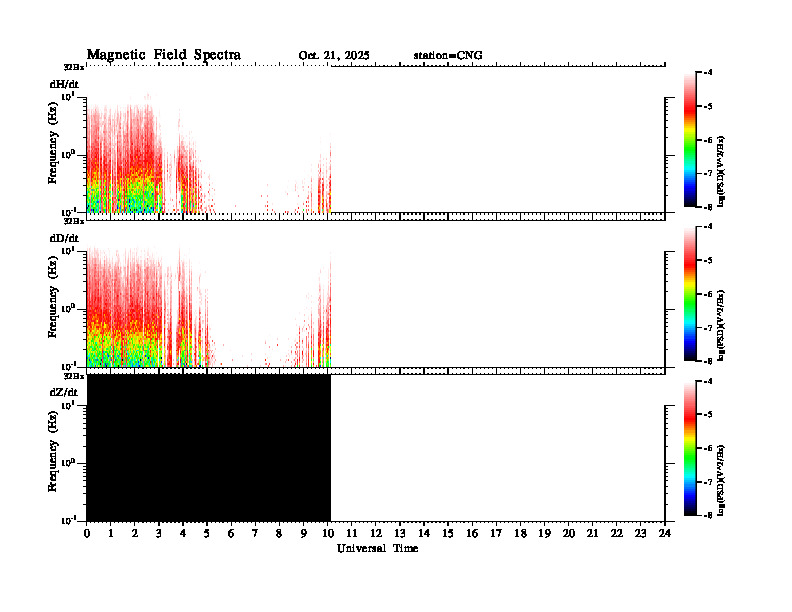Viewport: 792px width, 612px height.
Task: Click hour "9" on the time axis
Action: tap(304, 534)
